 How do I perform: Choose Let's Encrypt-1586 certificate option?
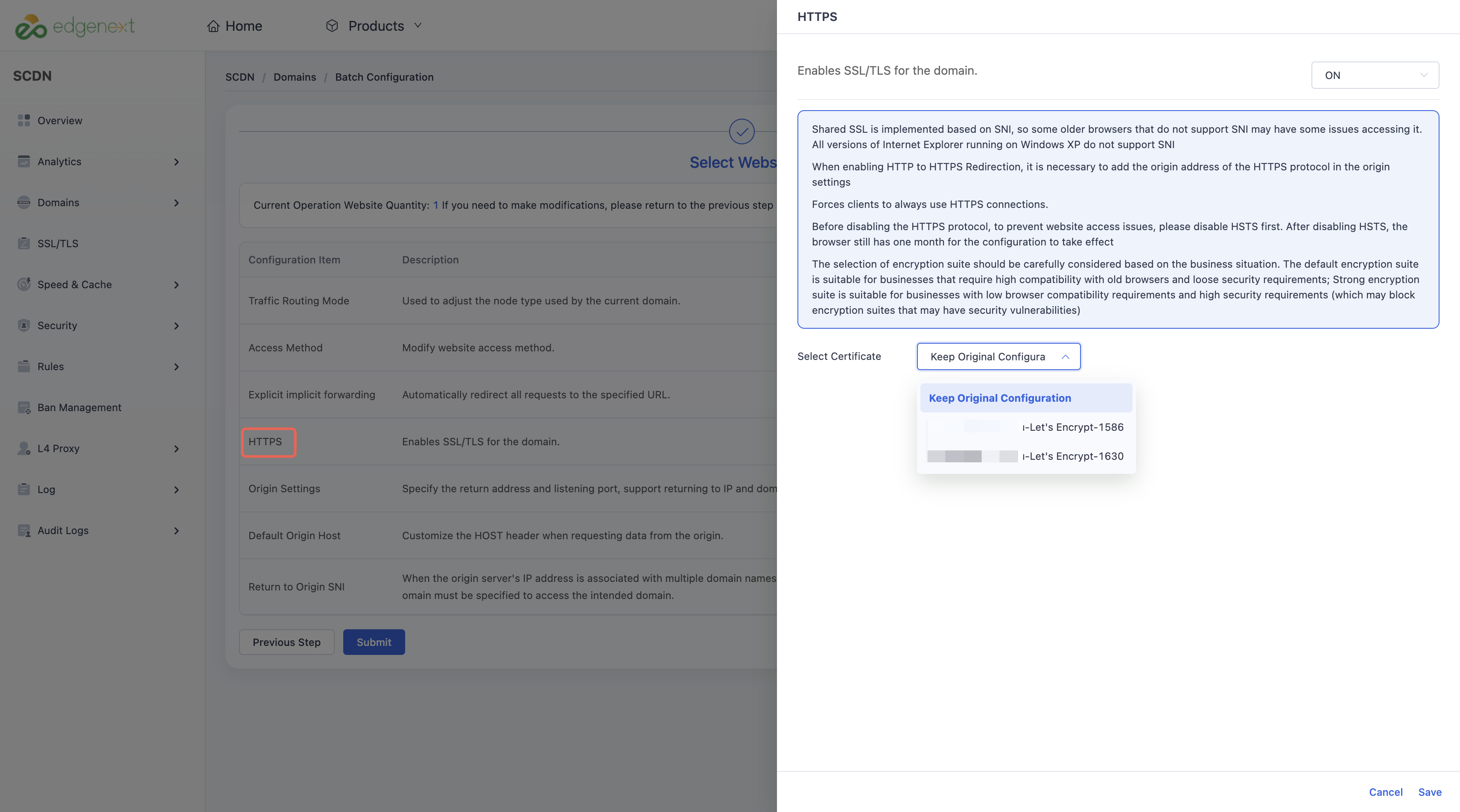(x=1026, y=427)
